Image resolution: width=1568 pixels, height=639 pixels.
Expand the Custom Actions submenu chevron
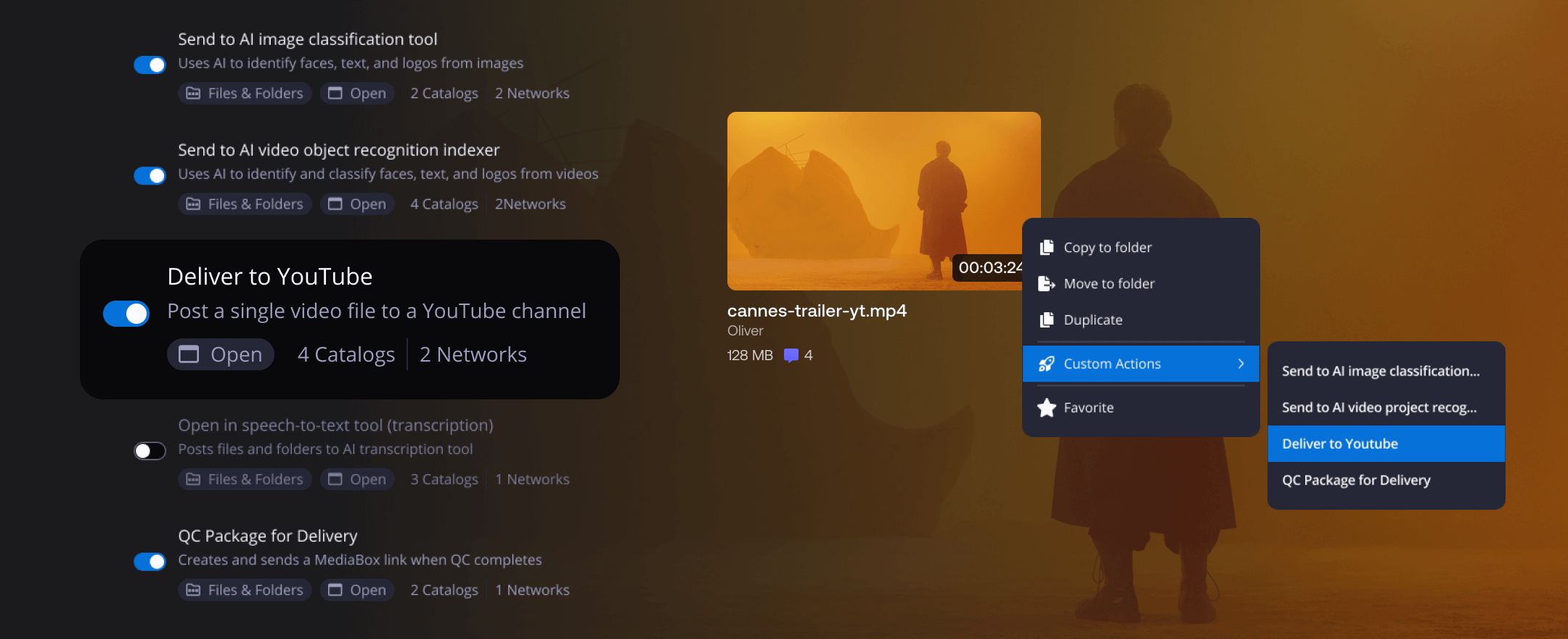(x=1241, y=364)
